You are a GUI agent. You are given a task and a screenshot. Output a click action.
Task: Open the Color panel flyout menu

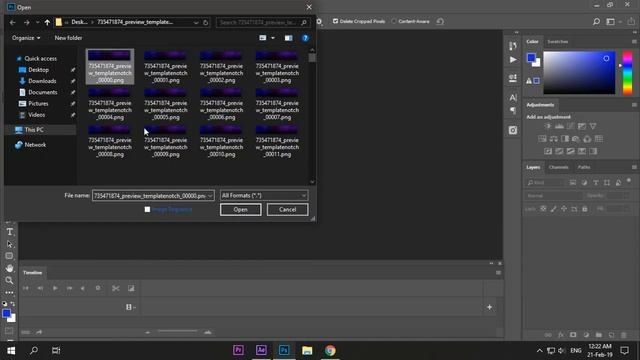[x=634, y=42]
